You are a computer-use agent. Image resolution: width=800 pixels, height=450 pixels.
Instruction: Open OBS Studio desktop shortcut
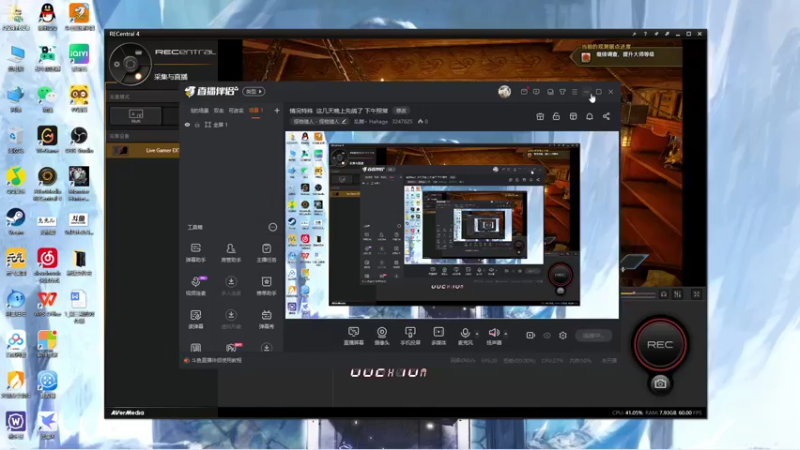tap(79, 140)
